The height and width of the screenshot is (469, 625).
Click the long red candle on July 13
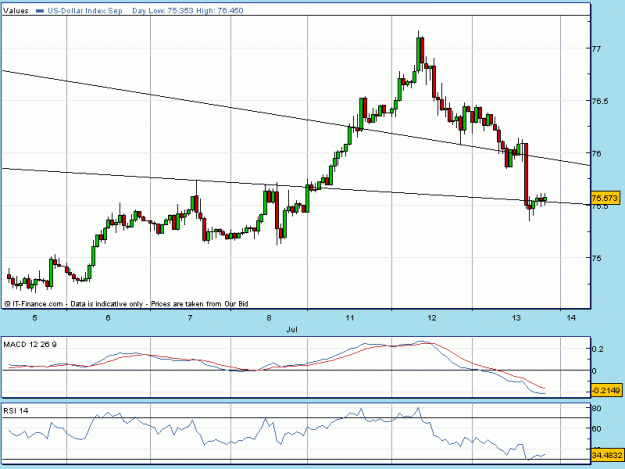pos(525,173)
